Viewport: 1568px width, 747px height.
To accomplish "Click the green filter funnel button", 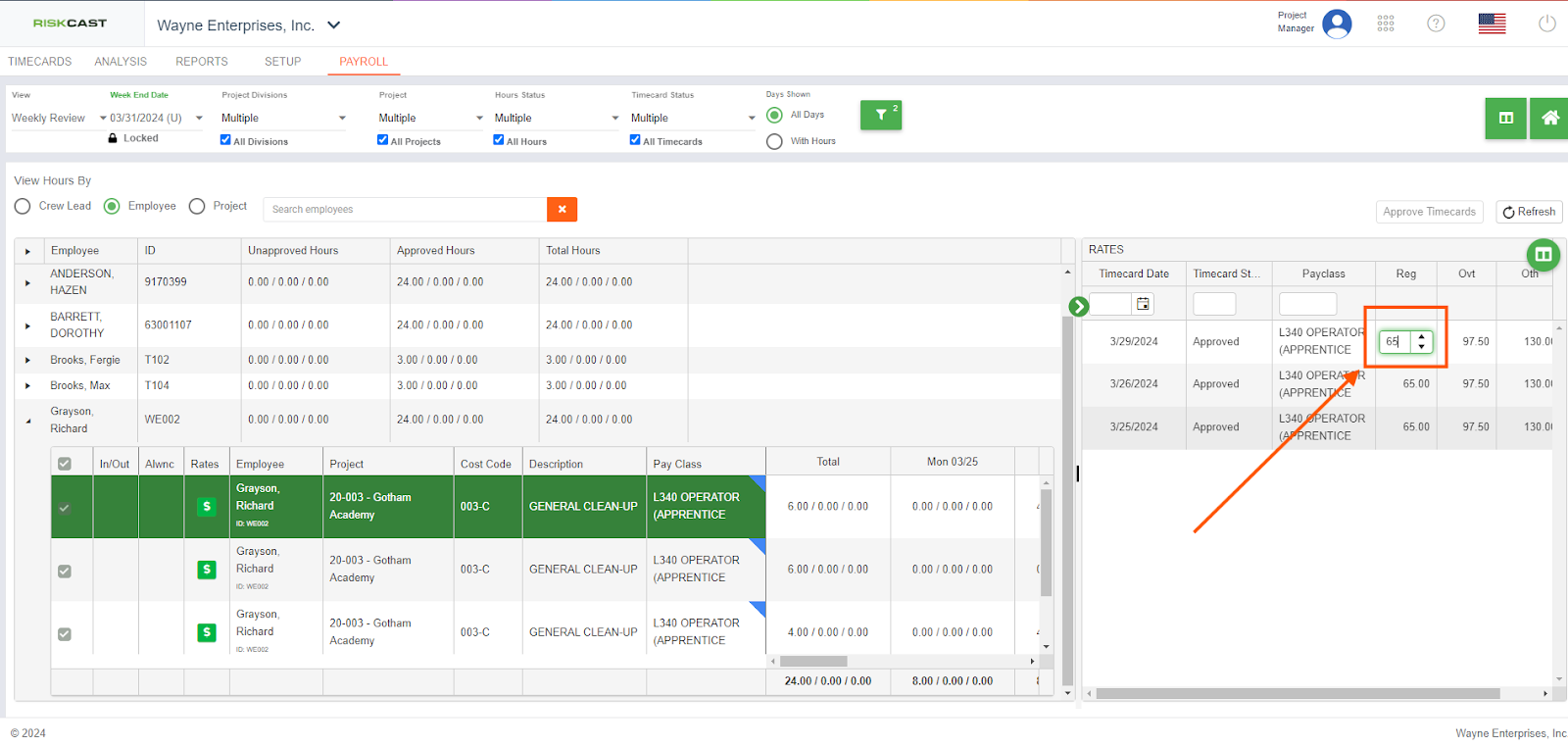I will tap(881, 115).
